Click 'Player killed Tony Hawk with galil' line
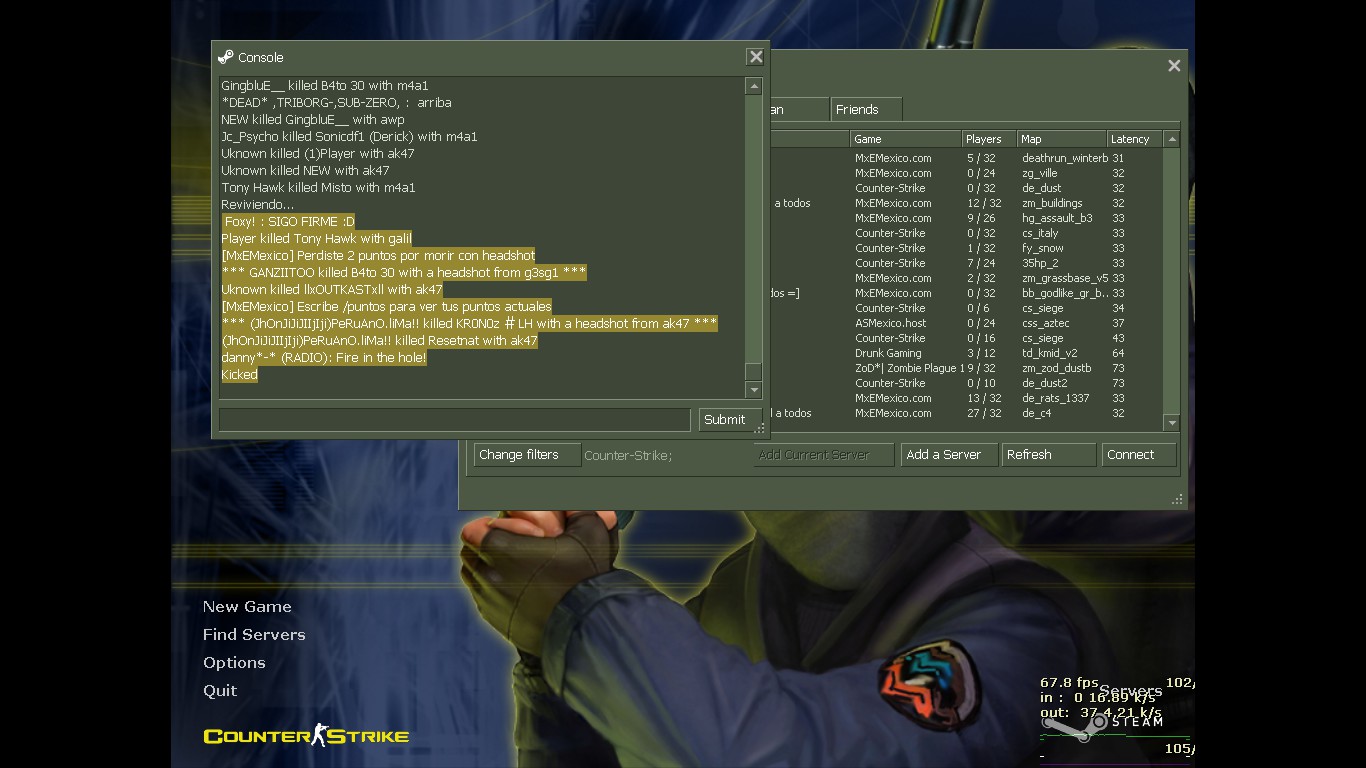Viewport: 1366px width, 768px height. pos(316,239)
